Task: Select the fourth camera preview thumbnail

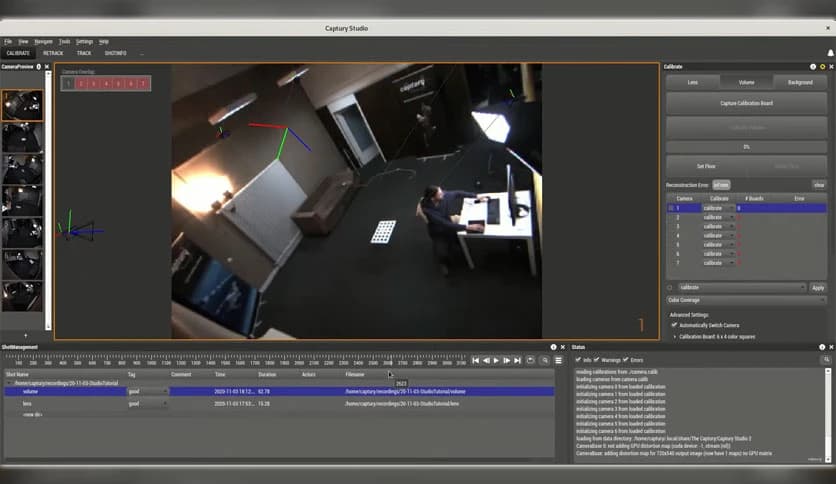Action: 22,201
